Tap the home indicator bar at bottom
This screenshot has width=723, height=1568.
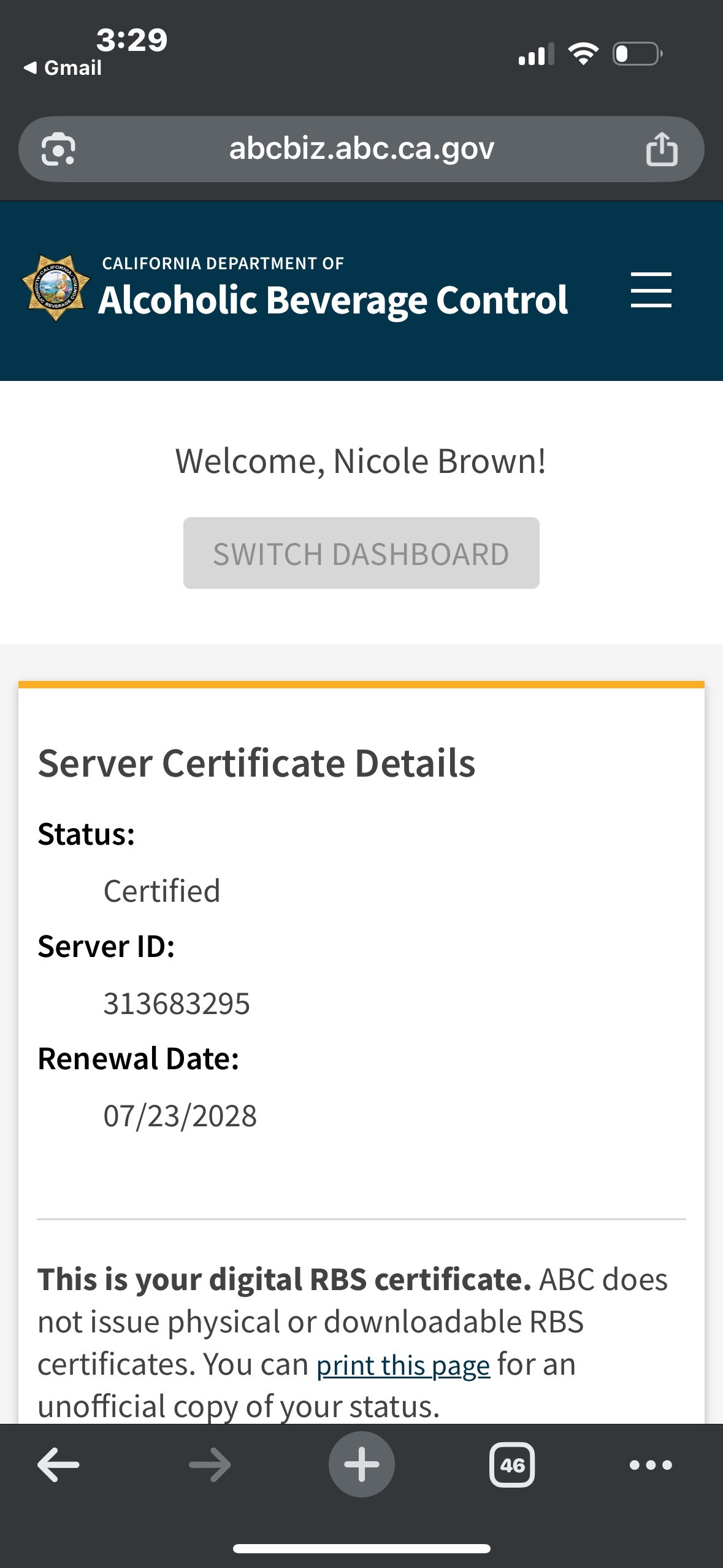pos(361,1548)
